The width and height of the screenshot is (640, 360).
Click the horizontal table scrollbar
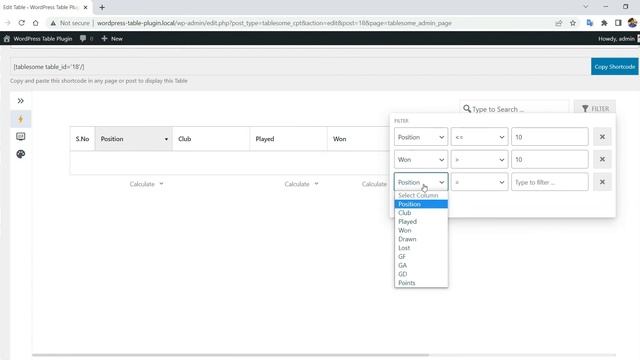pyautogui.click(x=231, y=355)
